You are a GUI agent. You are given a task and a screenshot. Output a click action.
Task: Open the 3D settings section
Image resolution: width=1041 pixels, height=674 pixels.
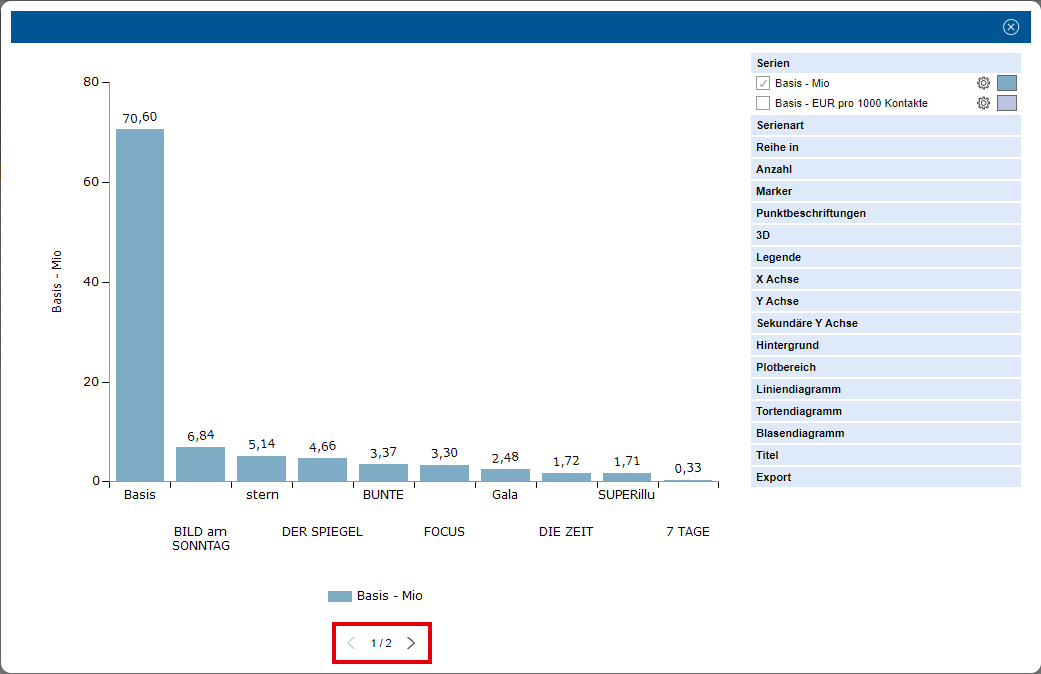click(885, 235)
